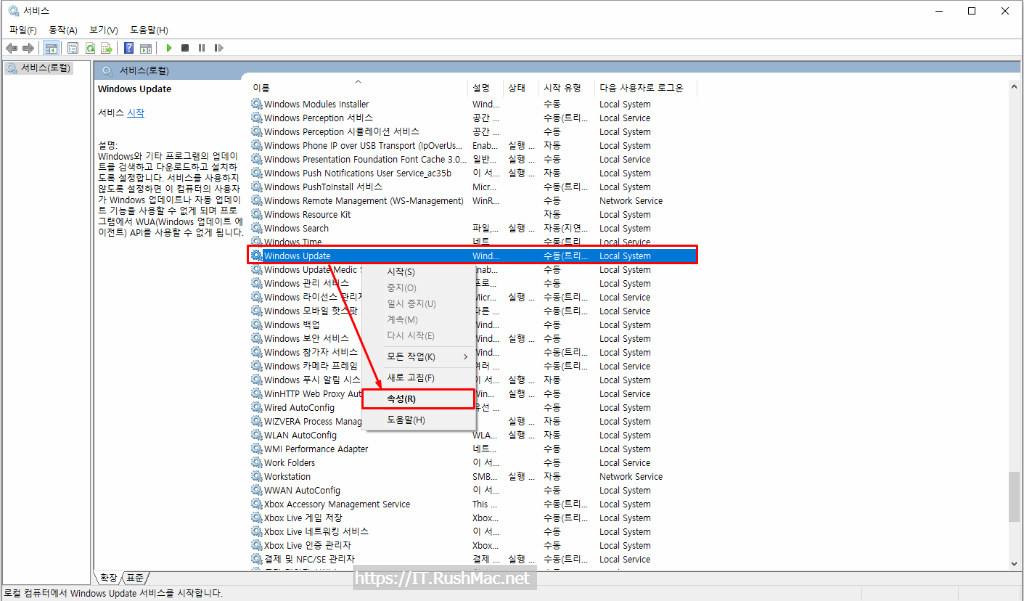Screen dimensions: 1024x601
Task: Pause the service with pause icon
Action: tap(202, 48)
